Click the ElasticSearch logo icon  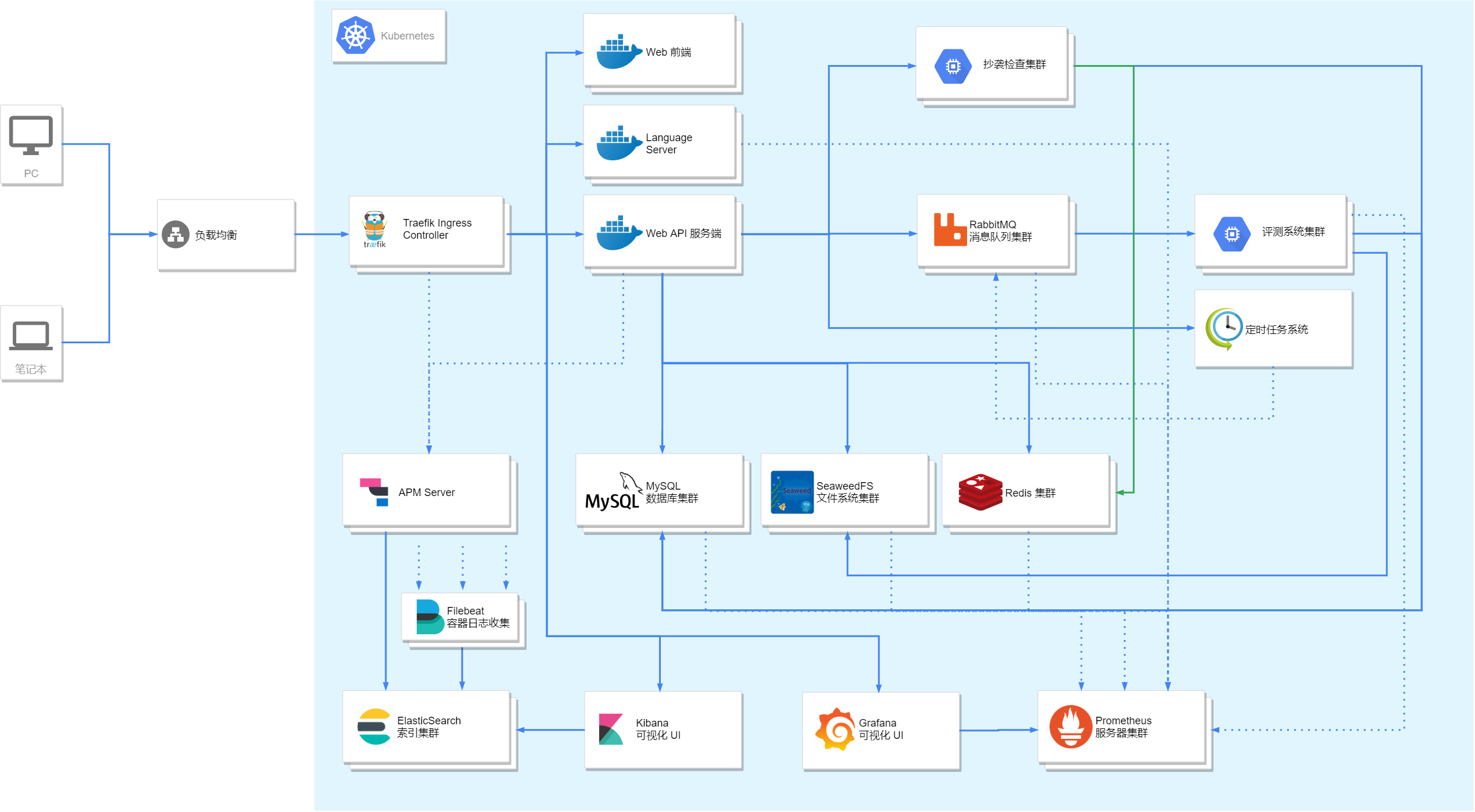coord(374,727)
